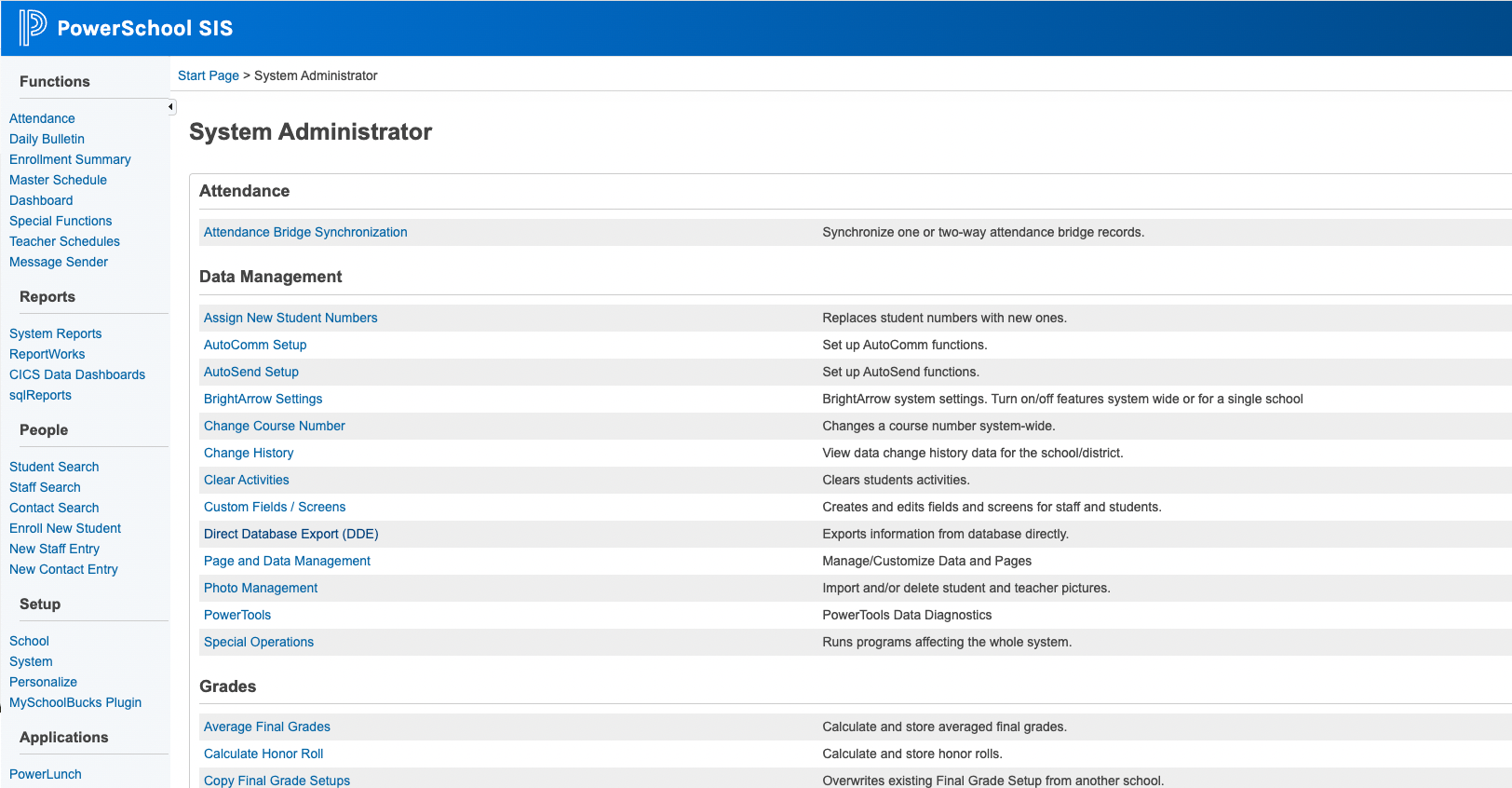Viewport: 1512px width, 788px height.
Task: Open Contact Search link
Action: tap(54, 508)
